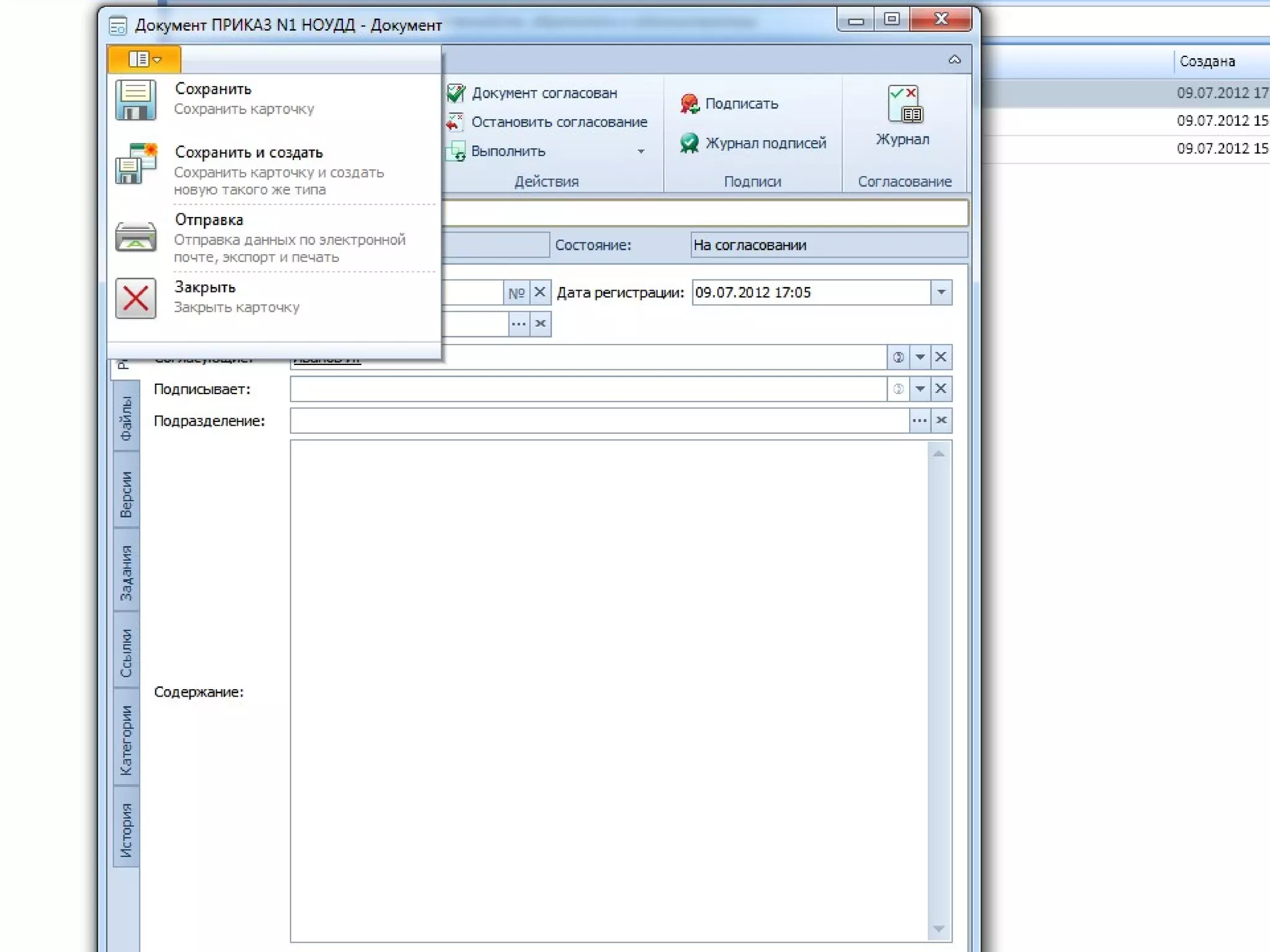Click the red X Закрыть карточку icon
Viewport: 1270px width, 952px height.
tap(135, 298)
